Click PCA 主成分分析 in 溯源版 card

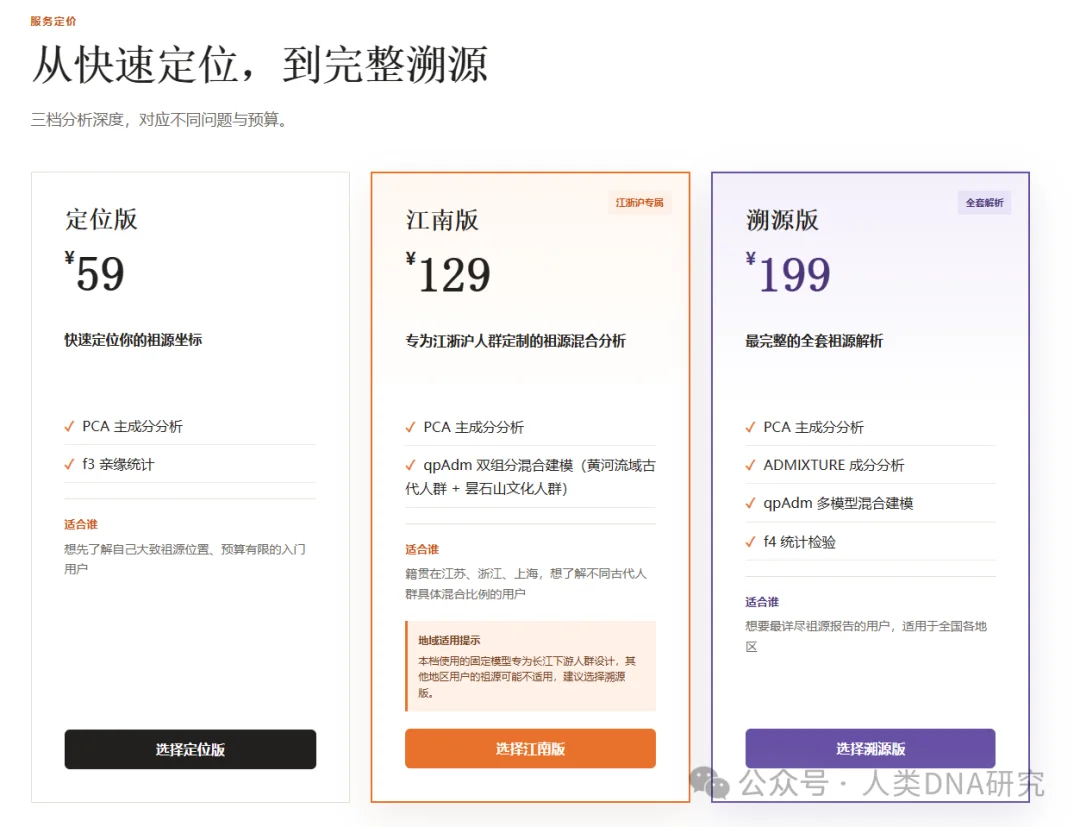coord(813,427)
